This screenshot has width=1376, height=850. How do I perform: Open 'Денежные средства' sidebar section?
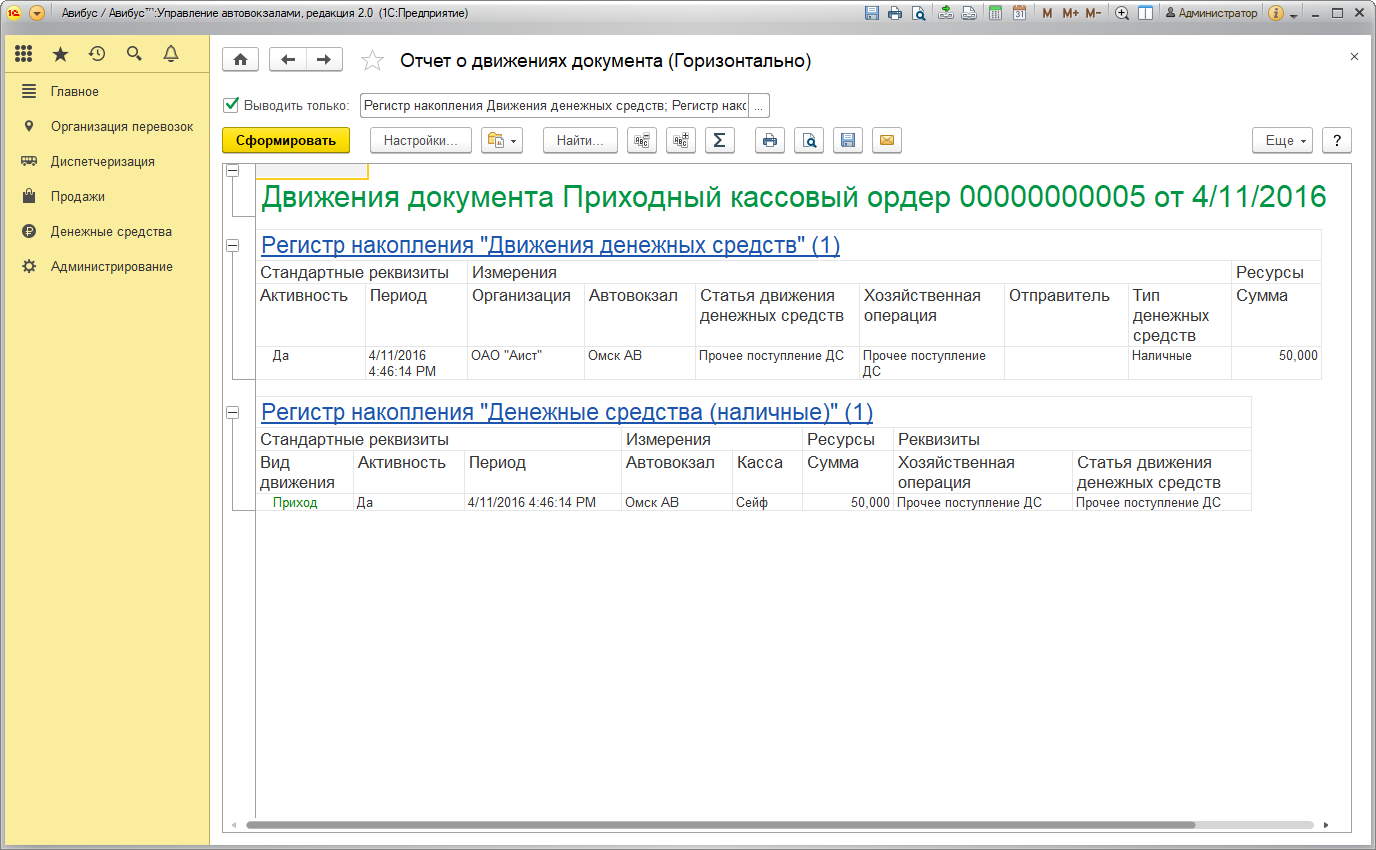pyautogui.click(x=111, y=232)
